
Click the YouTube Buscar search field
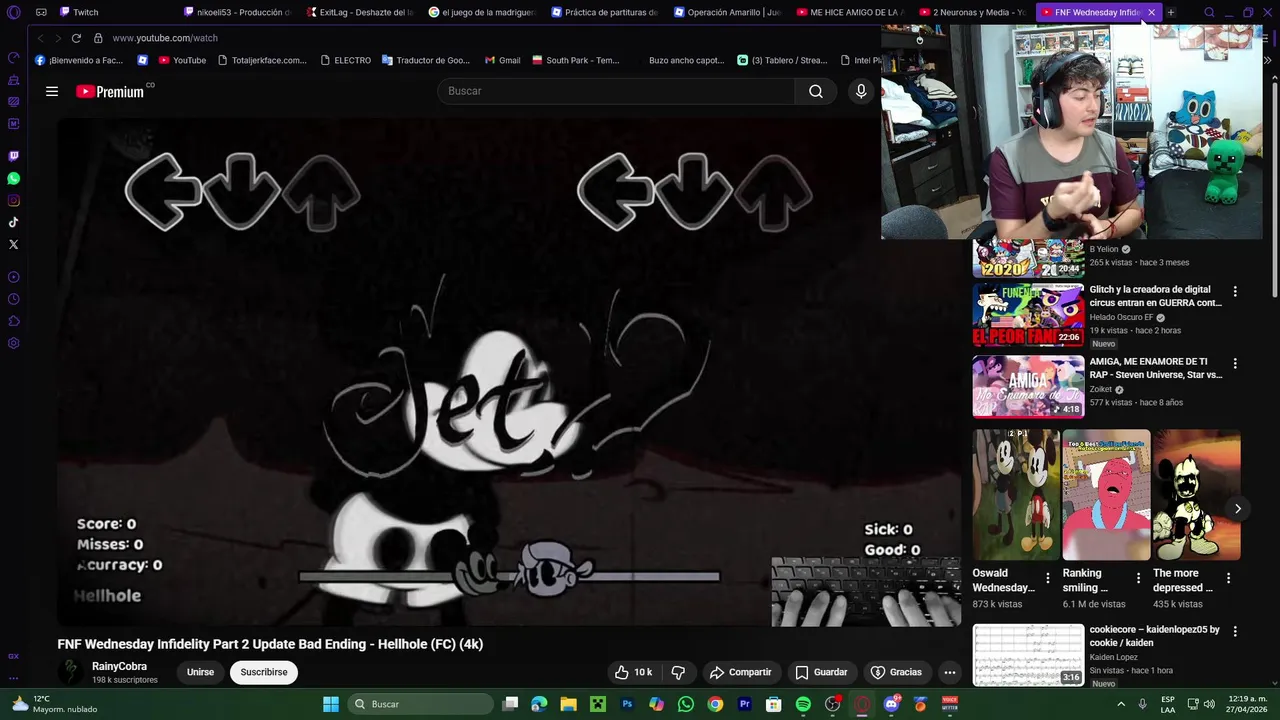coord(616,91)
